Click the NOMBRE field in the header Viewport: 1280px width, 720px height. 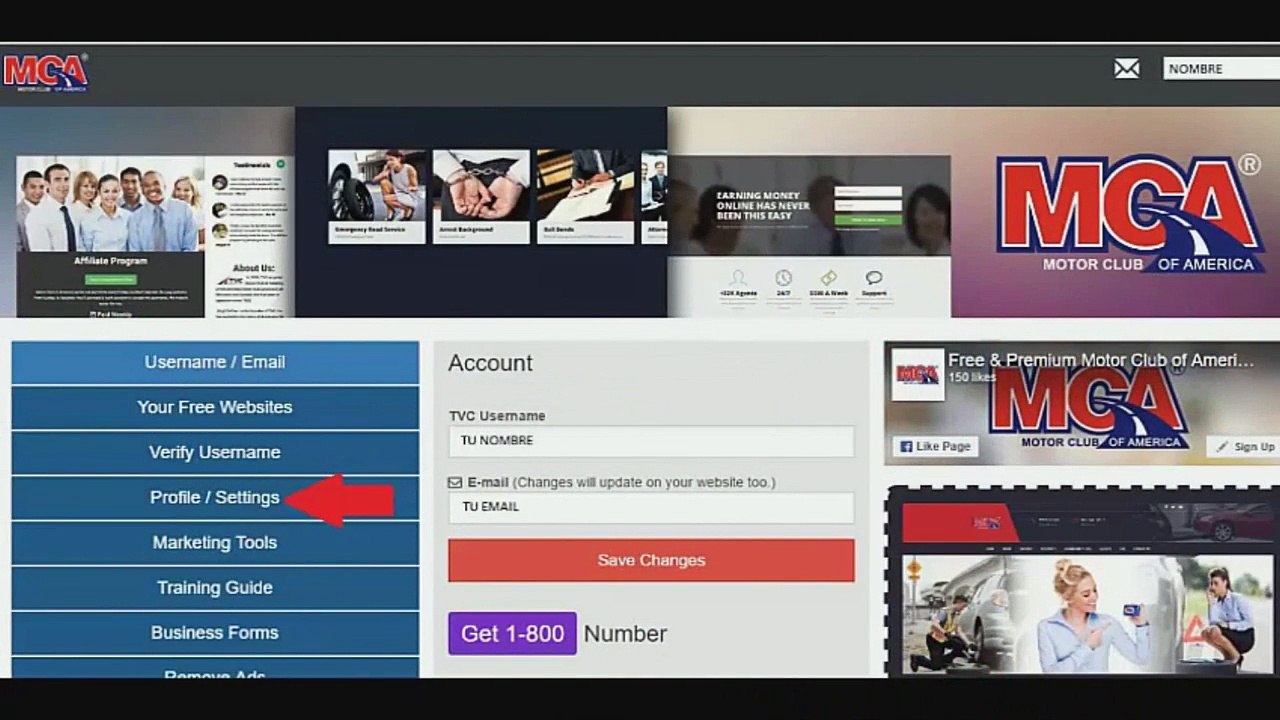[1221, 69]
